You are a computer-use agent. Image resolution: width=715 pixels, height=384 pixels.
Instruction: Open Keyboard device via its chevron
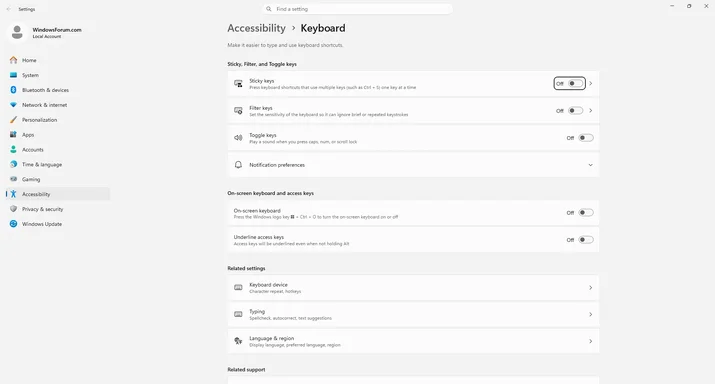pos(591,288)
